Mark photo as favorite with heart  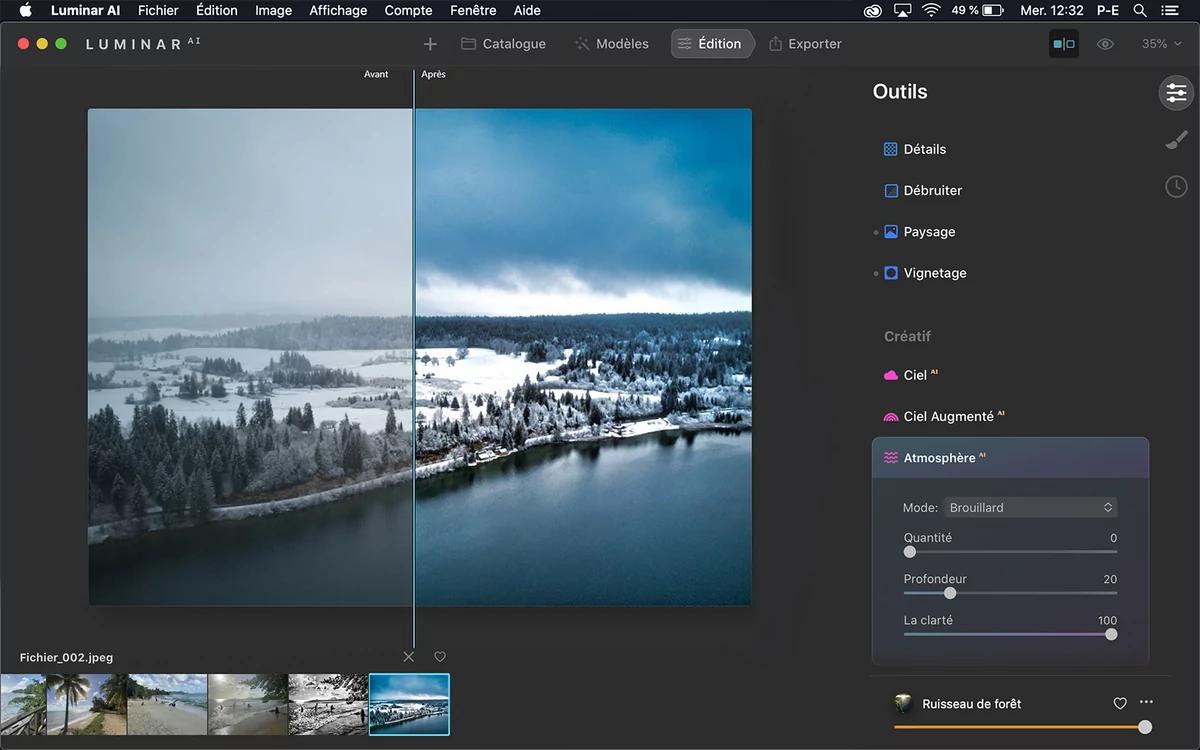(x=440, y=657)
